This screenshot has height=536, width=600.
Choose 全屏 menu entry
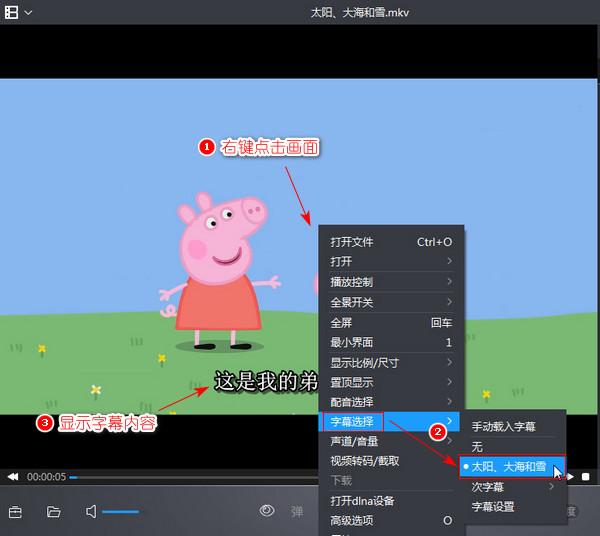(391, 323)
